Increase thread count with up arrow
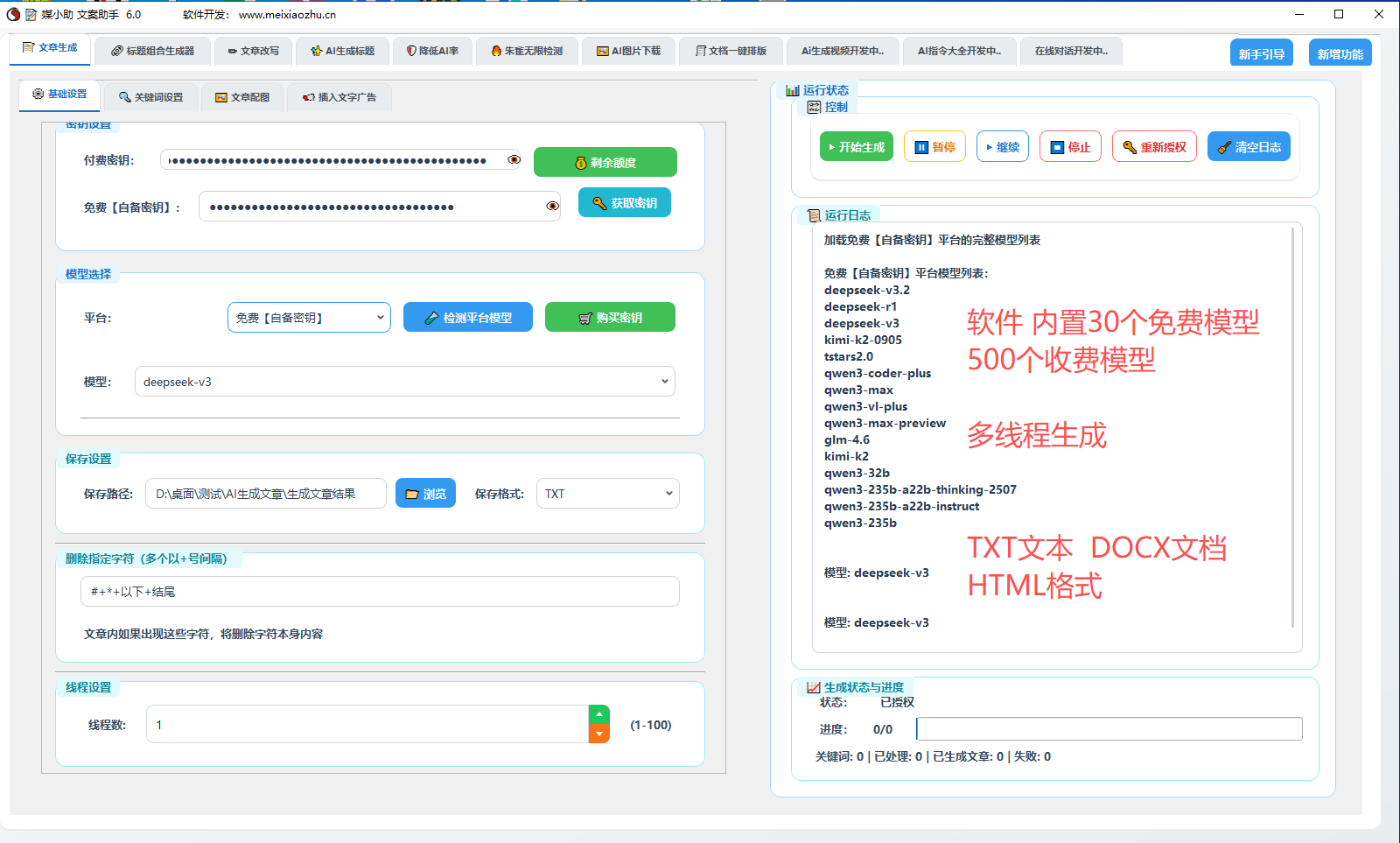This screenshot has width=1400, height=843. [x=598, y=714]
